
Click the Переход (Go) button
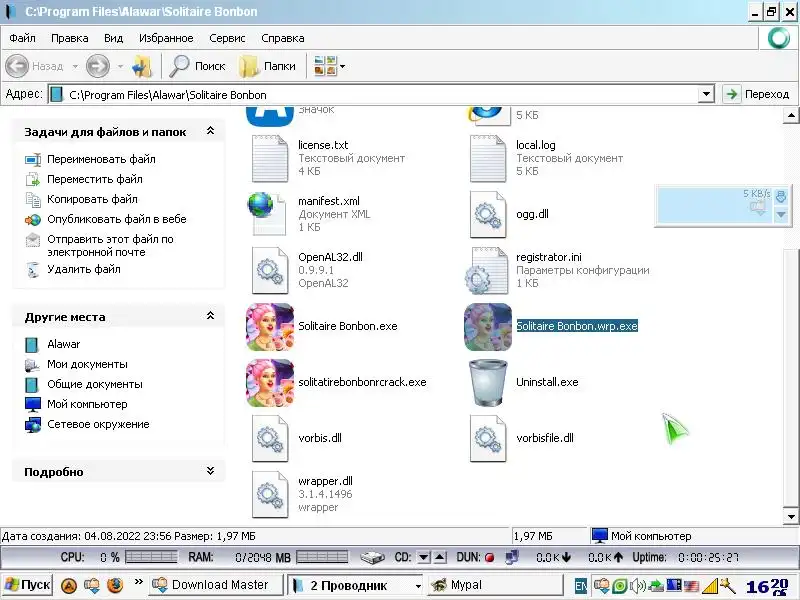point(757,94)
